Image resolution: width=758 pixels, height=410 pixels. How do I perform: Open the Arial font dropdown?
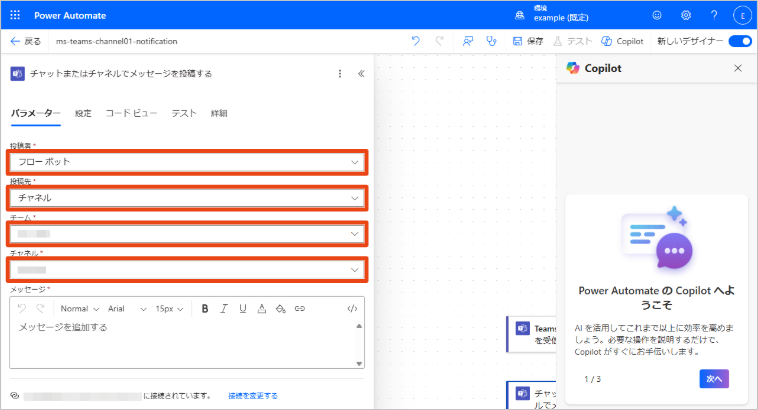(127, 308)
